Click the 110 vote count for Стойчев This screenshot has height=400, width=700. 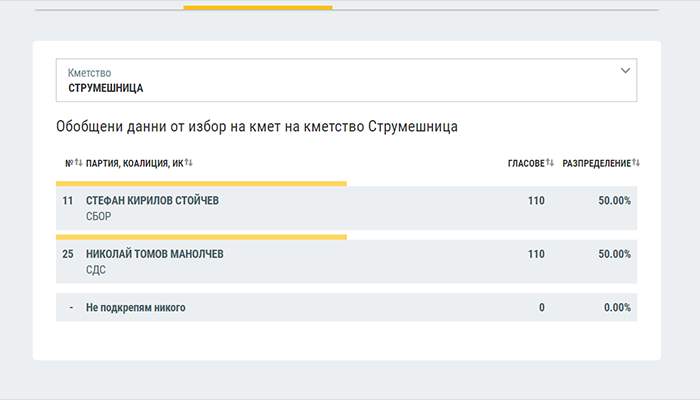536,201
